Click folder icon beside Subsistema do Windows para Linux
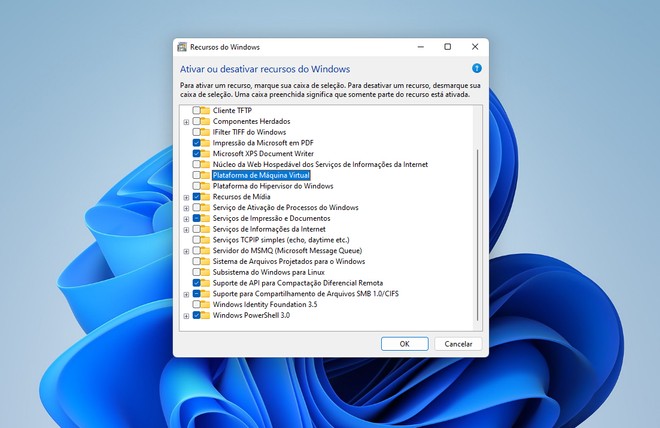Viewport: 660px width, 428px height. click(x=205, y=272)
